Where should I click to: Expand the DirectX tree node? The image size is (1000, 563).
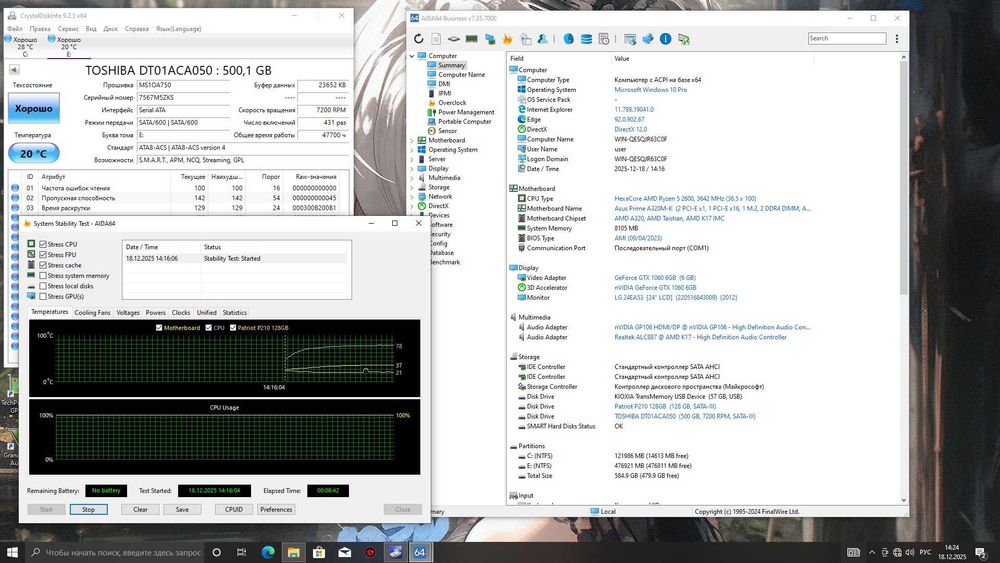[412, 206]
